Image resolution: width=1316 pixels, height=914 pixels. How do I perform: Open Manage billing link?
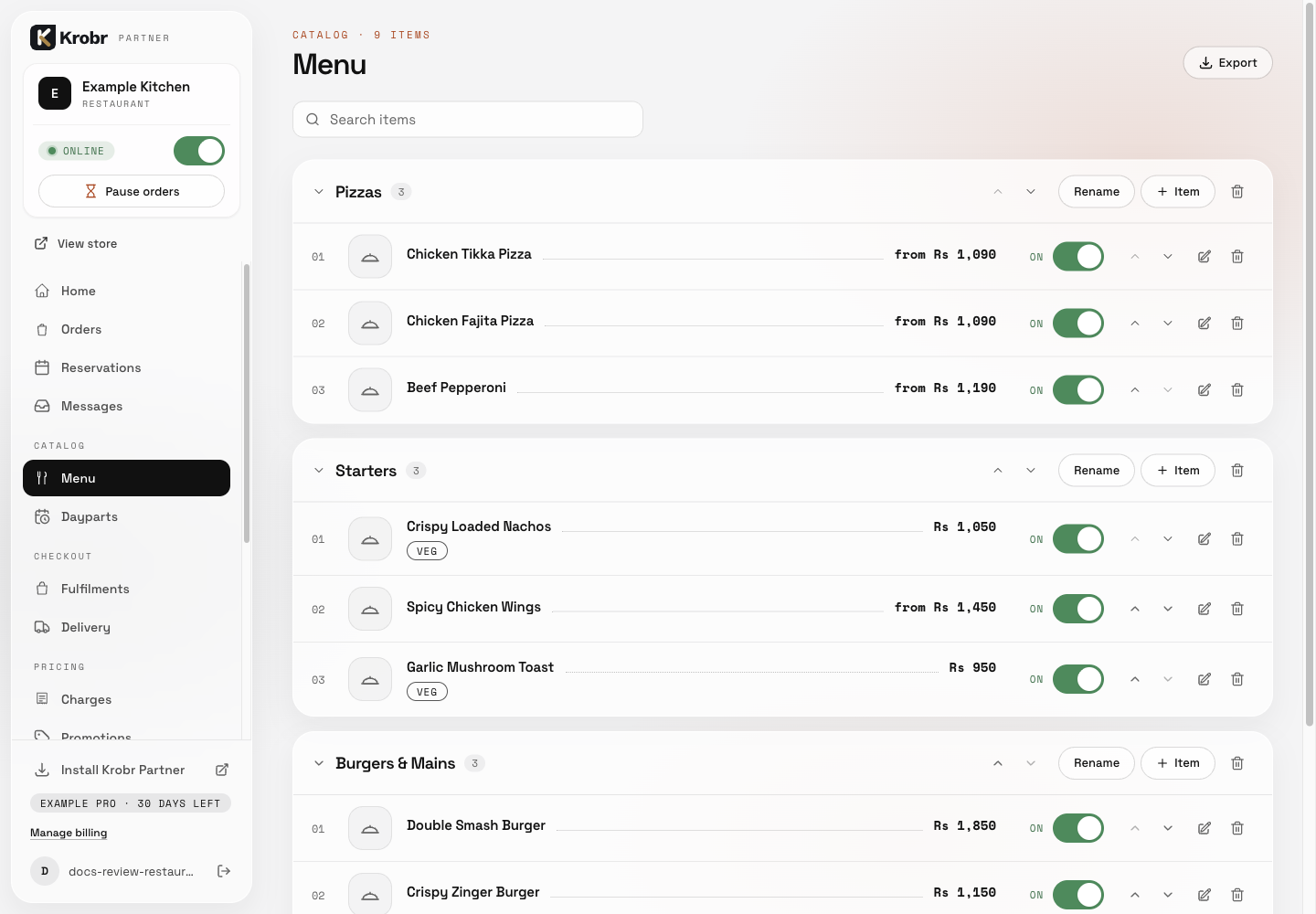coord(69,833)
